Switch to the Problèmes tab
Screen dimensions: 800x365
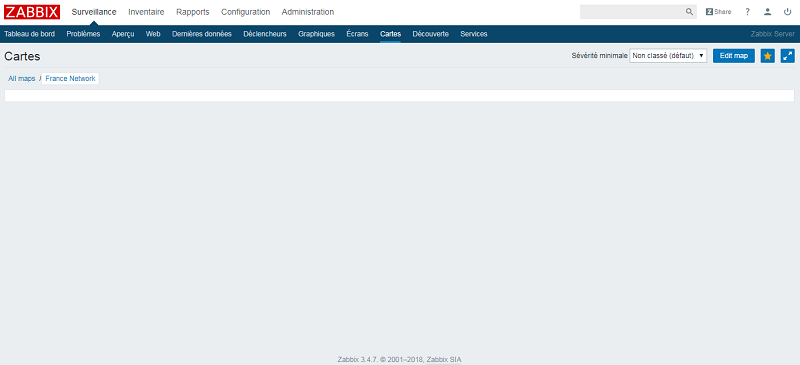tap(83, 34)
